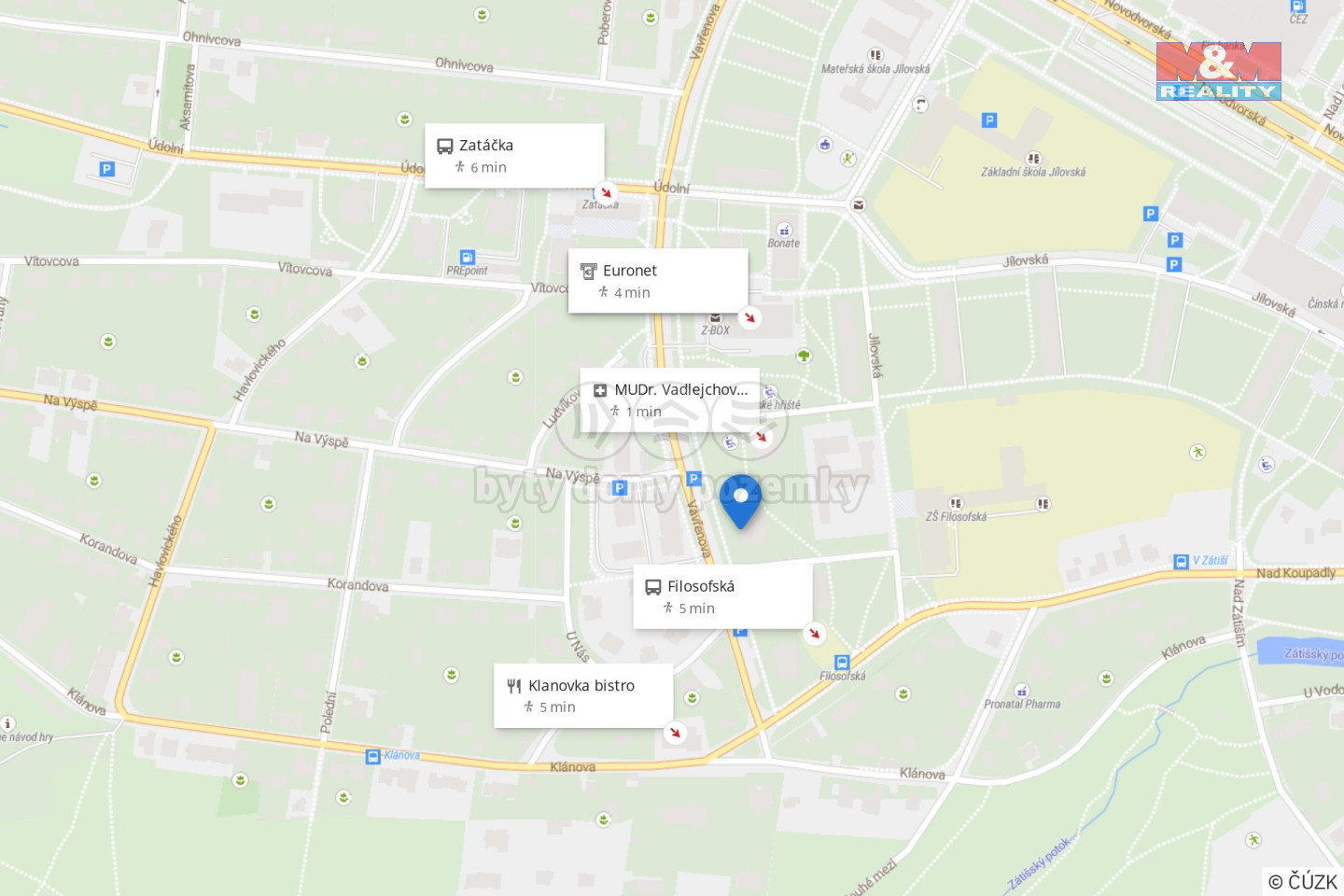Click red arrow marker beside Euronet card
The image size is (1344, 896).
click(x=749, y=317)
